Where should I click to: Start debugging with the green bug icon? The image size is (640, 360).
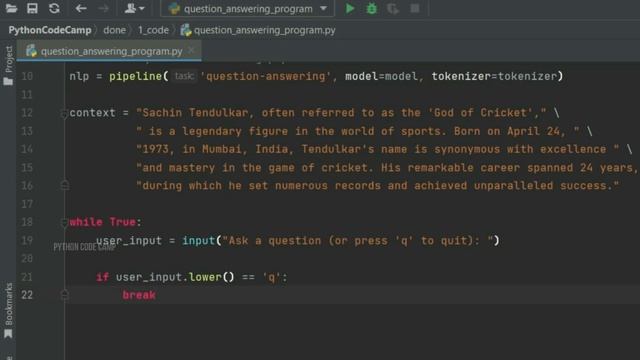(371, 8)
